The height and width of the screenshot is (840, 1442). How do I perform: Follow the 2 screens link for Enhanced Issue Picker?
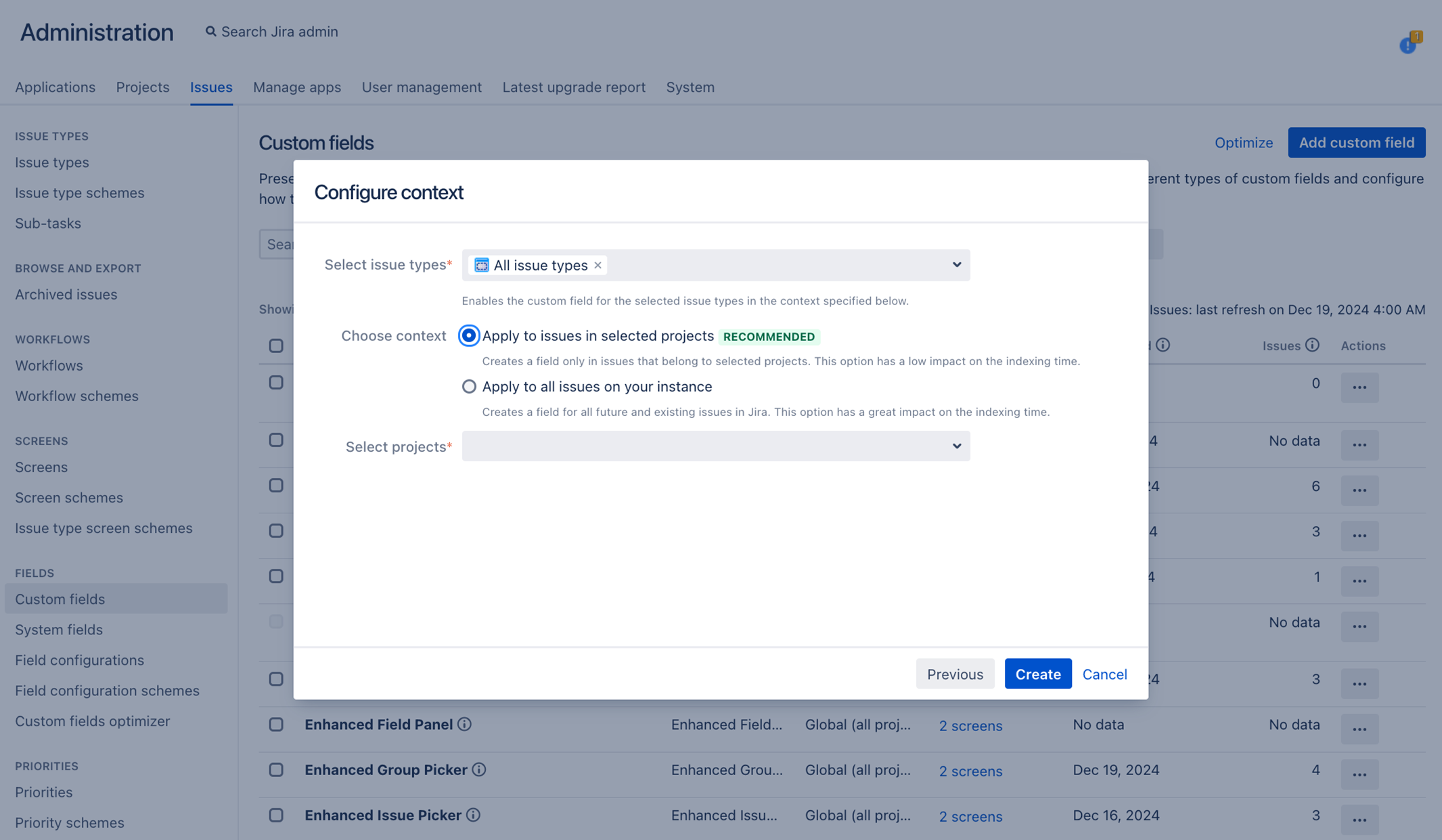pyautogui.click(x=970, y=816)
